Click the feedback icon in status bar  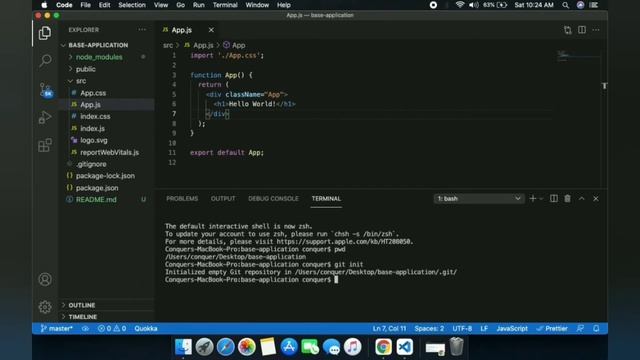(x=580, y=329)
